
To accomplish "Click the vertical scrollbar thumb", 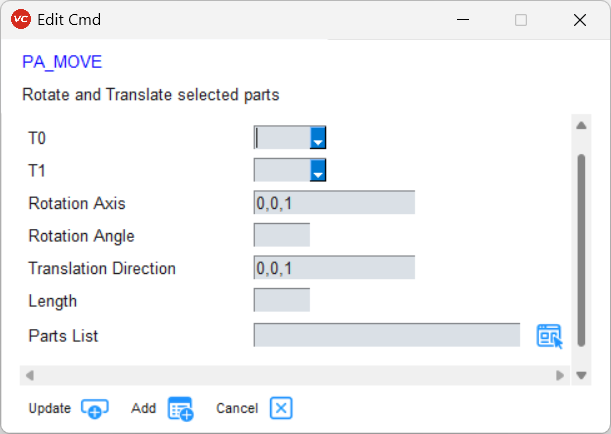I will 581,250.
